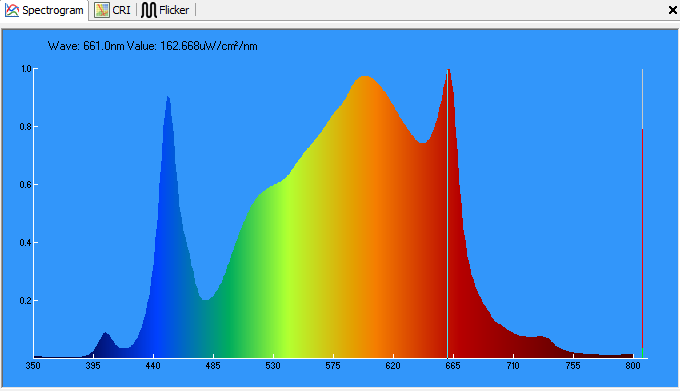
Task: Click the Wave 661.0nm value readout
Action: click(153, 46)
